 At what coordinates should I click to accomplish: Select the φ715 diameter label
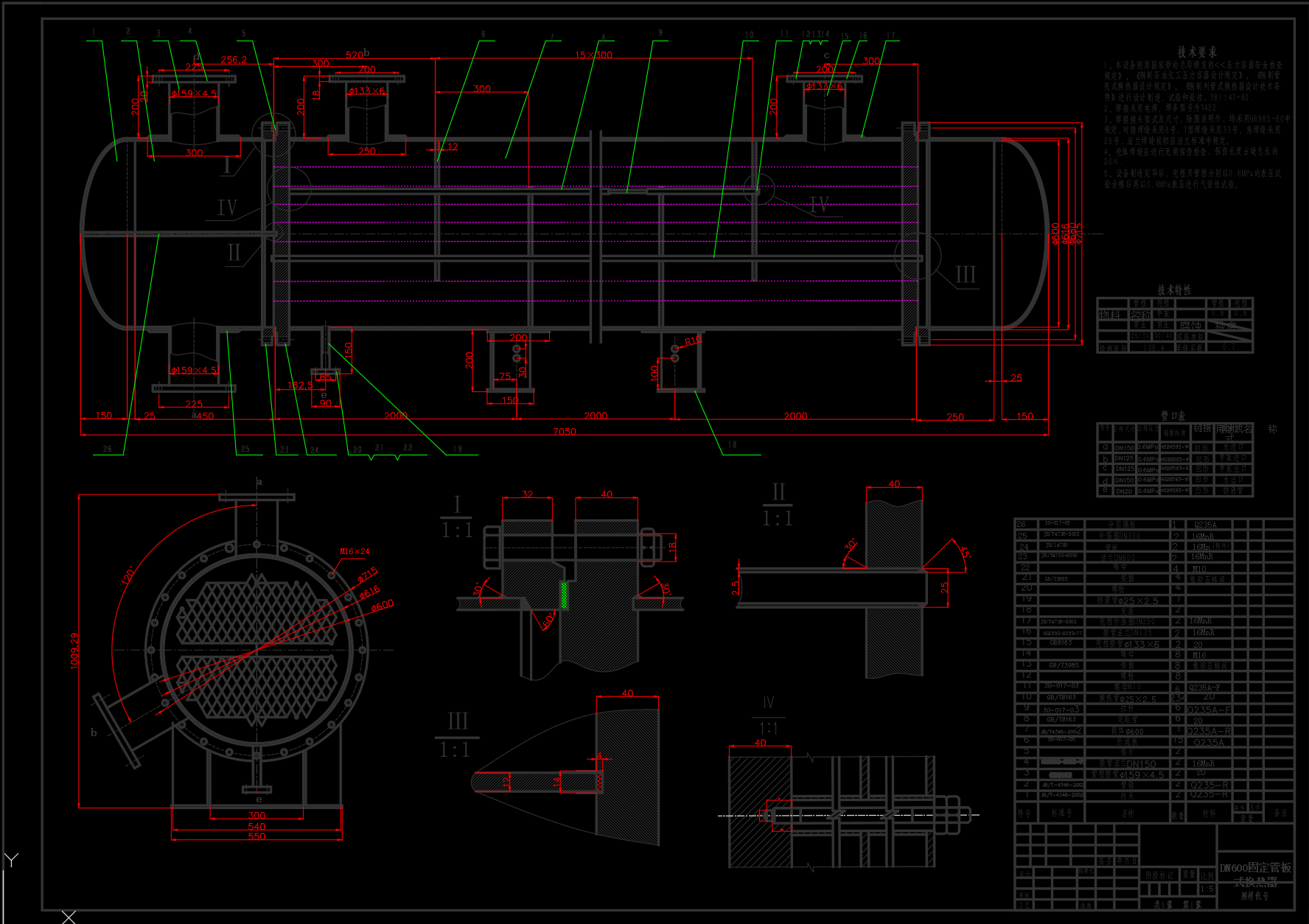pyautogui.click(x=368, y=574)
